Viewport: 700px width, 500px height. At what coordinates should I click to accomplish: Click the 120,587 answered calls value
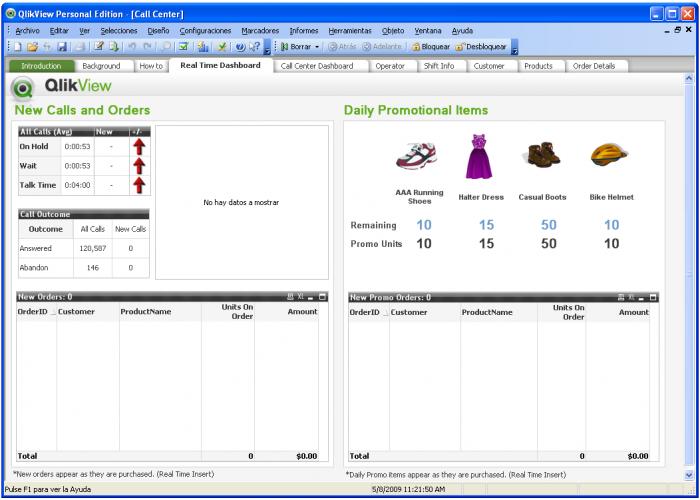click(93, 249)
